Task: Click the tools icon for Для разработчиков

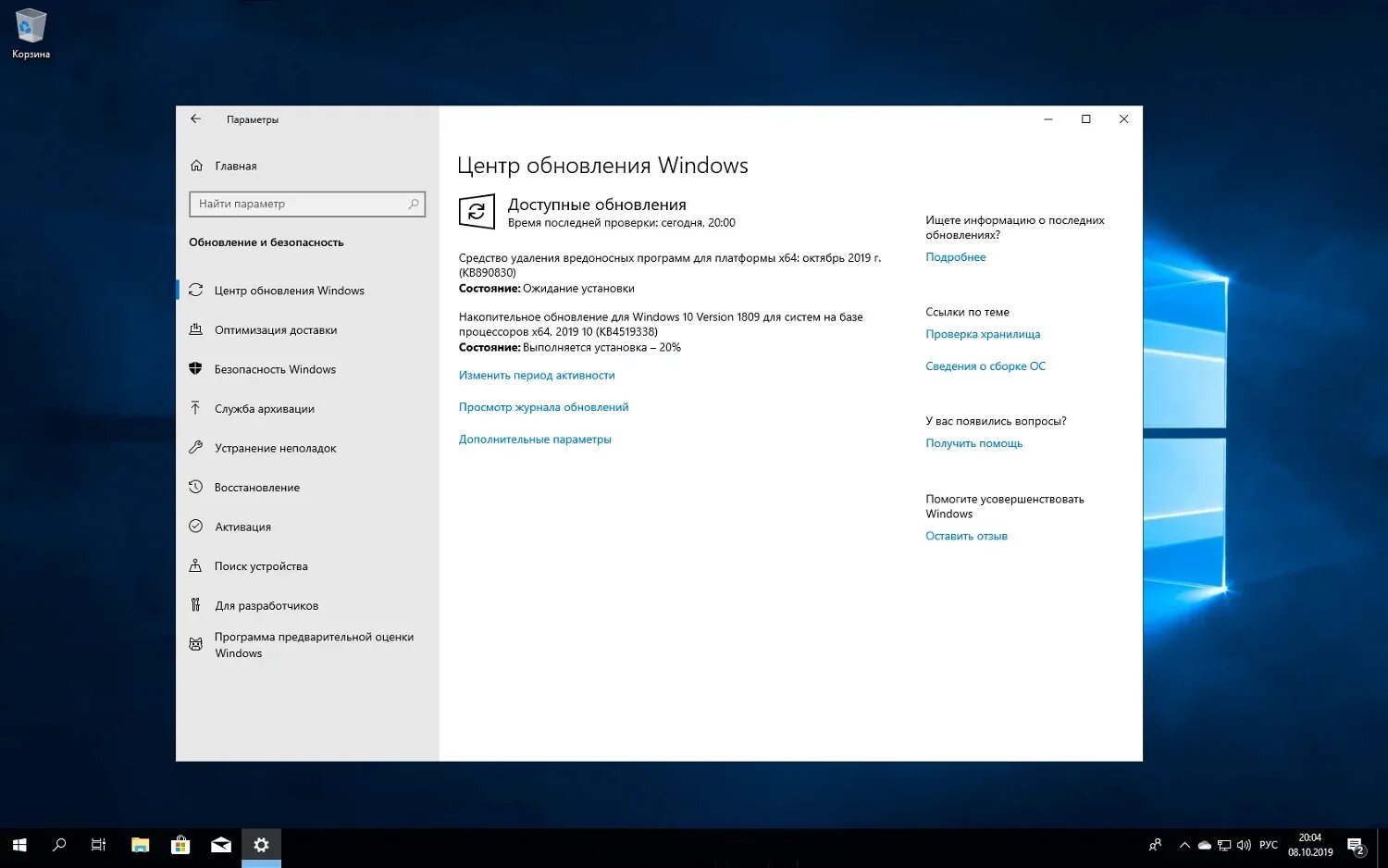Action: pos(195,605)
